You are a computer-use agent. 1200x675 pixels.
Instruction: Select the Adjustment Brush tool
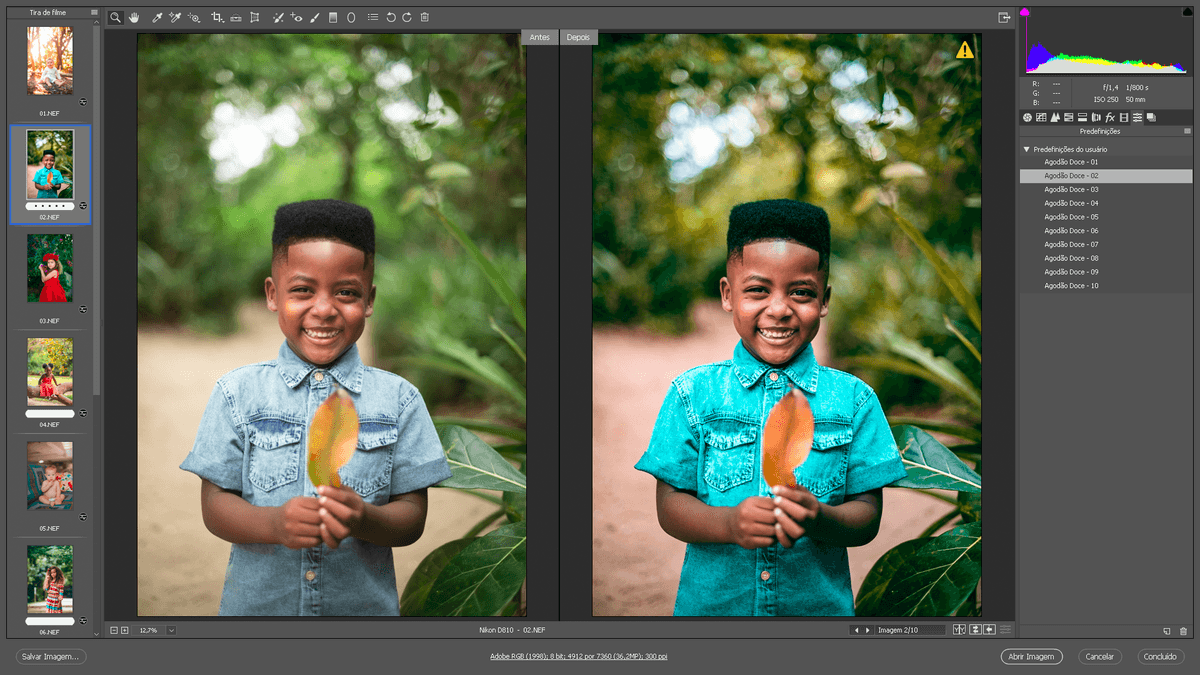point(314,18)
